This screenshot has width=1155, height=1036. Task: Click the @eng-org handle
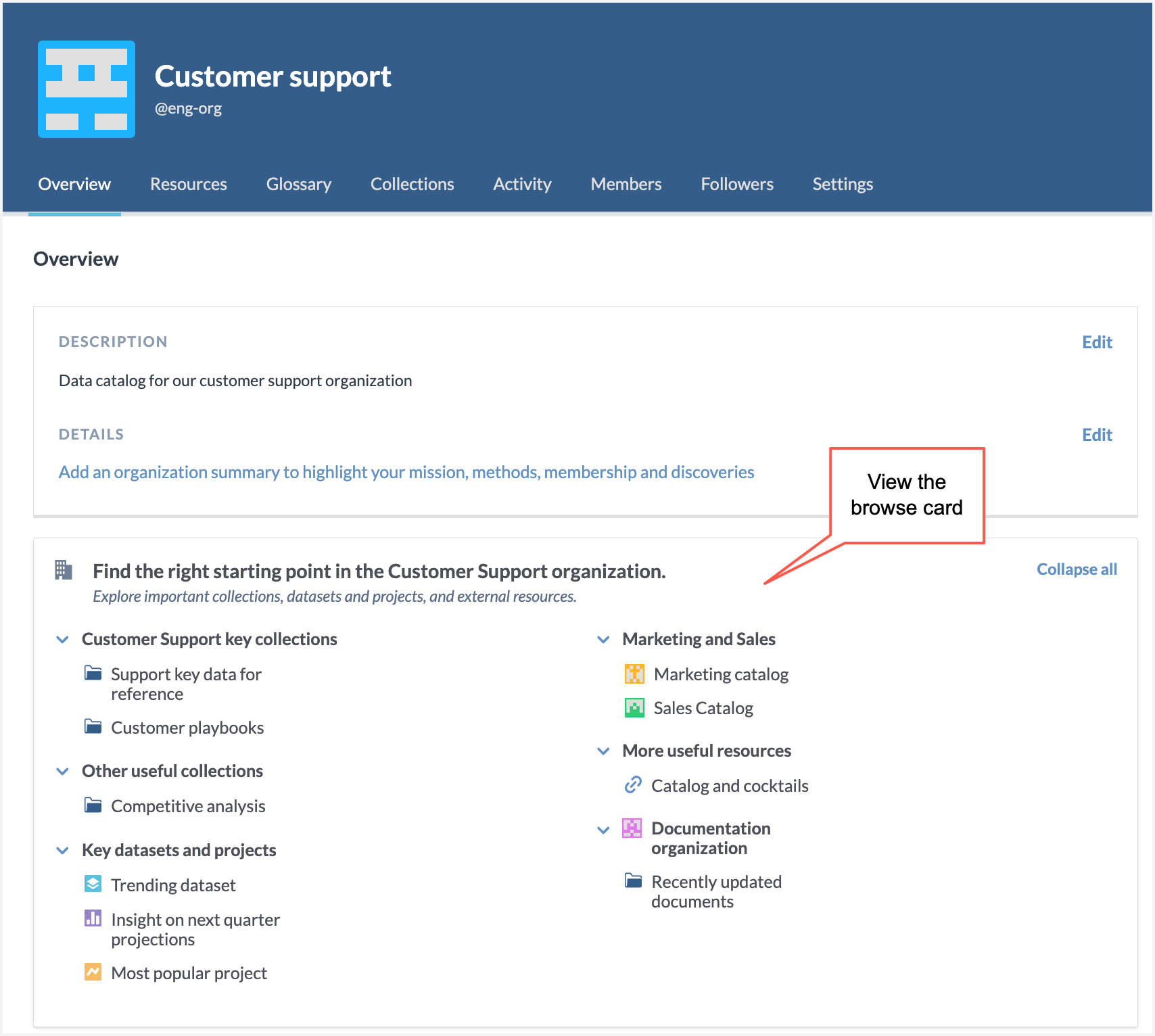188,108
